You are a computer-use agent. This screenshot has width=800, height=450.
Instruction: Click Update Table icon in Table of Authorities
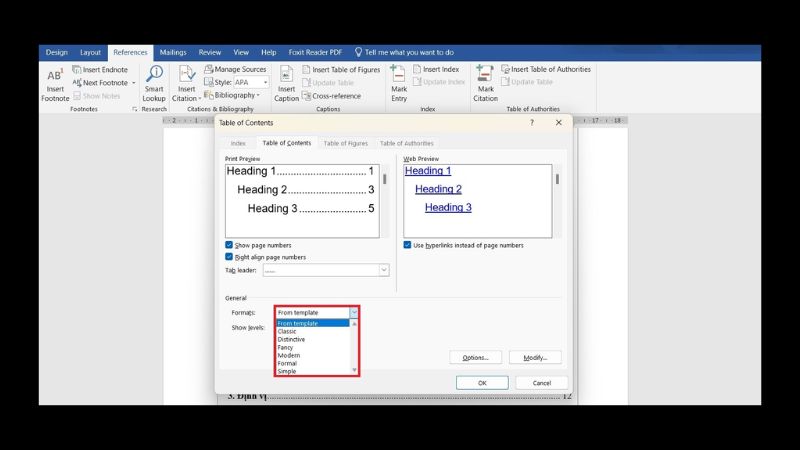coord(505,82)
